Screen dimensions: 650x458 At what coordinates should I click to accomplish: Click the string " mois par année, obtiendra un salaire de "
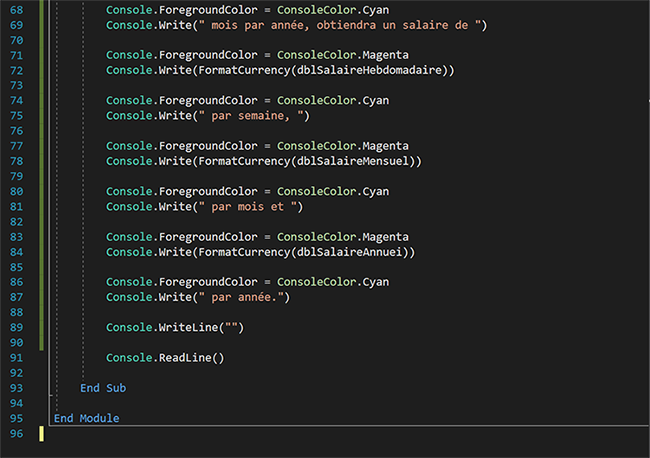tap(340, 25)
